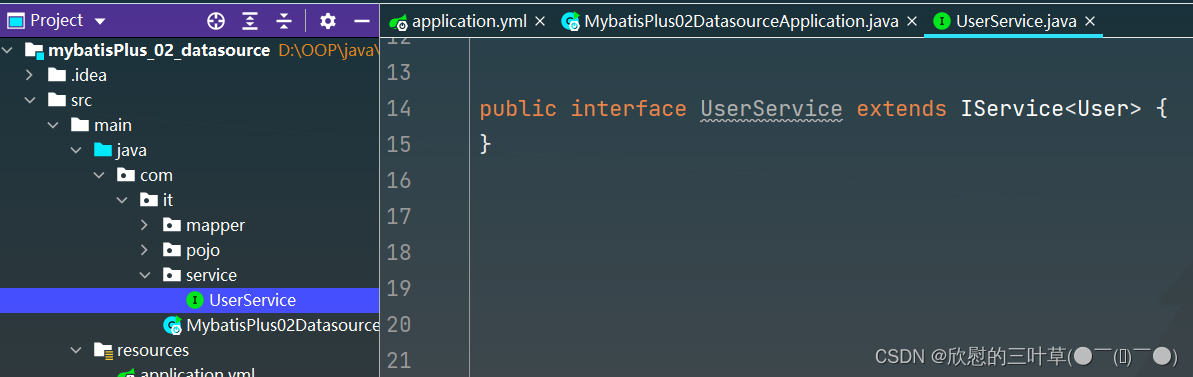The width and height of the screenshot is (1193, 377).
Task: Click the Expand All icon in Project toolbar
Action: 250,21
